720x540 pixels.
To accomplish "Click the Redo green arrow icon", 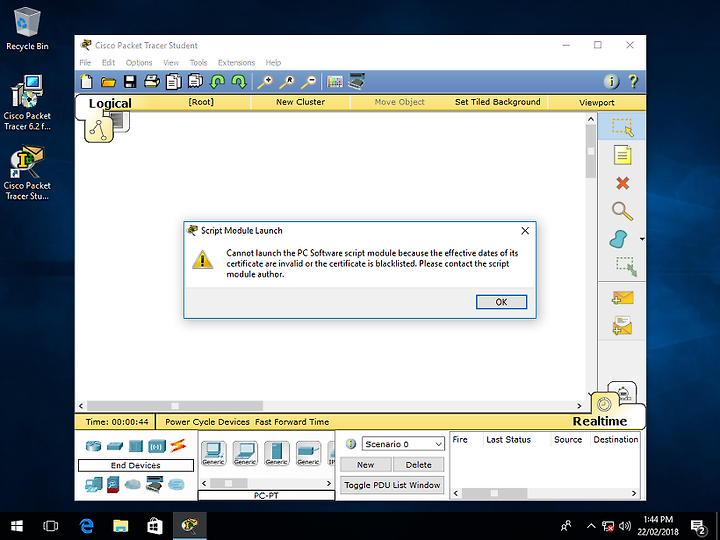I will coord(239,82).
